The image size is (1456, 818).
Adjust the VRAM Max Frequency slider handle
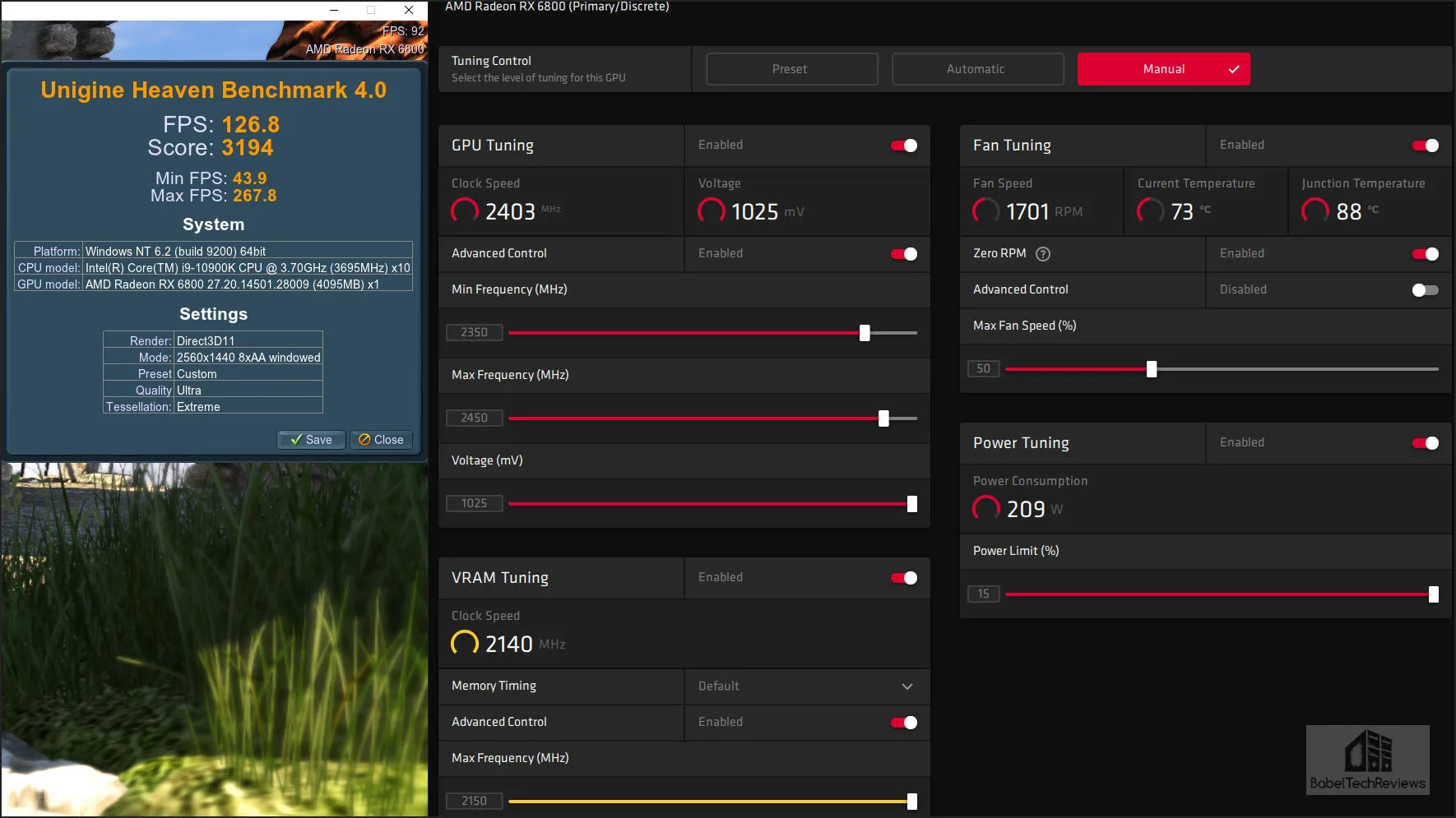coord(912,802)
